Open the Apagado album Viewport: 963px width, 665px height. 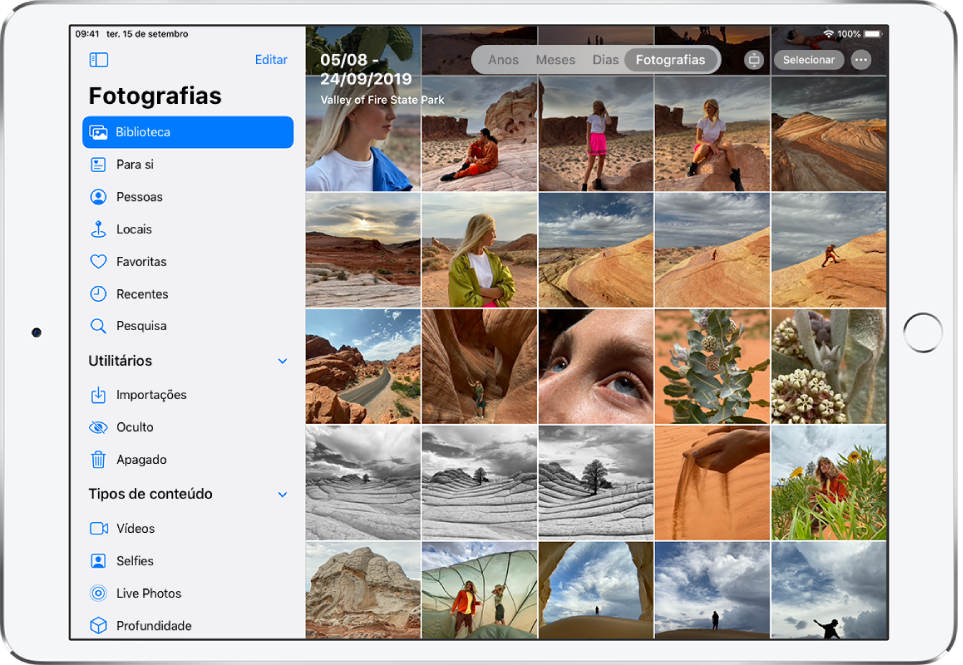click(188, 459)
